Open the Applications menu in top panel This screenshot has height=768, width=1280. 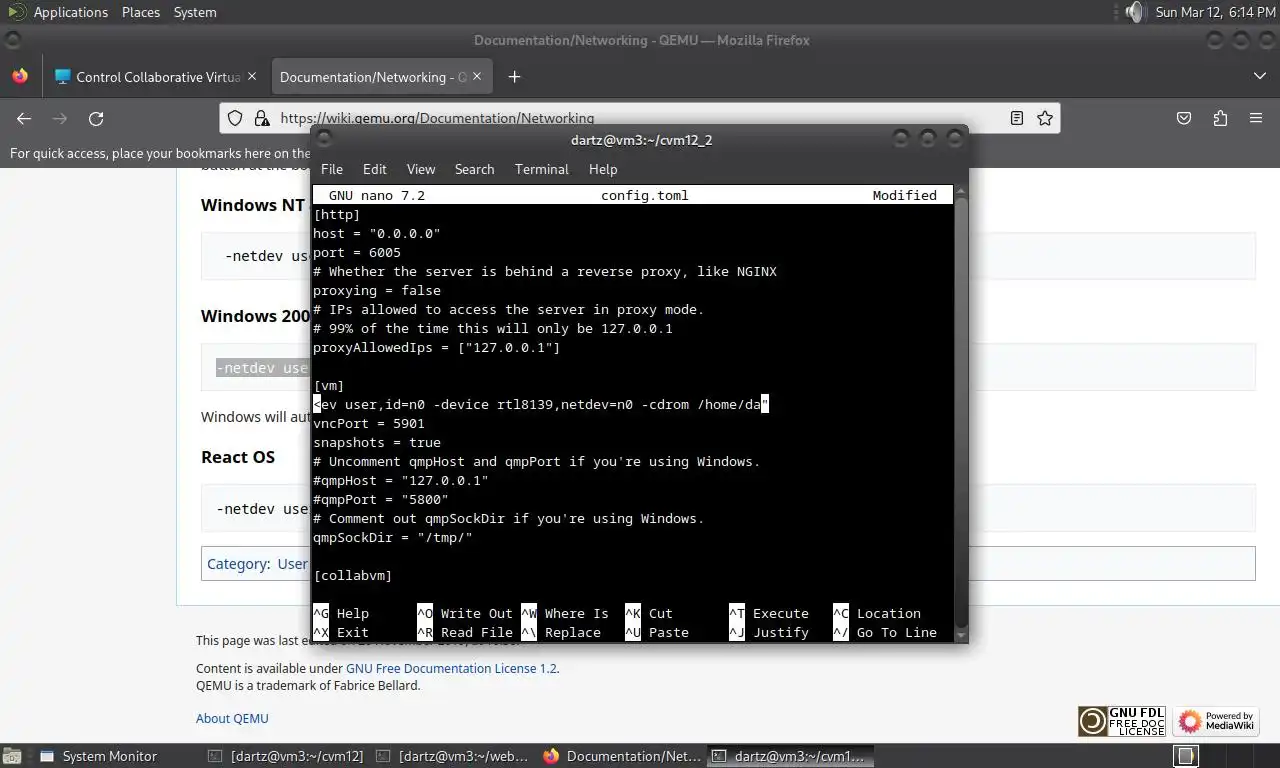pyautogui.click(x=70, y=12)
